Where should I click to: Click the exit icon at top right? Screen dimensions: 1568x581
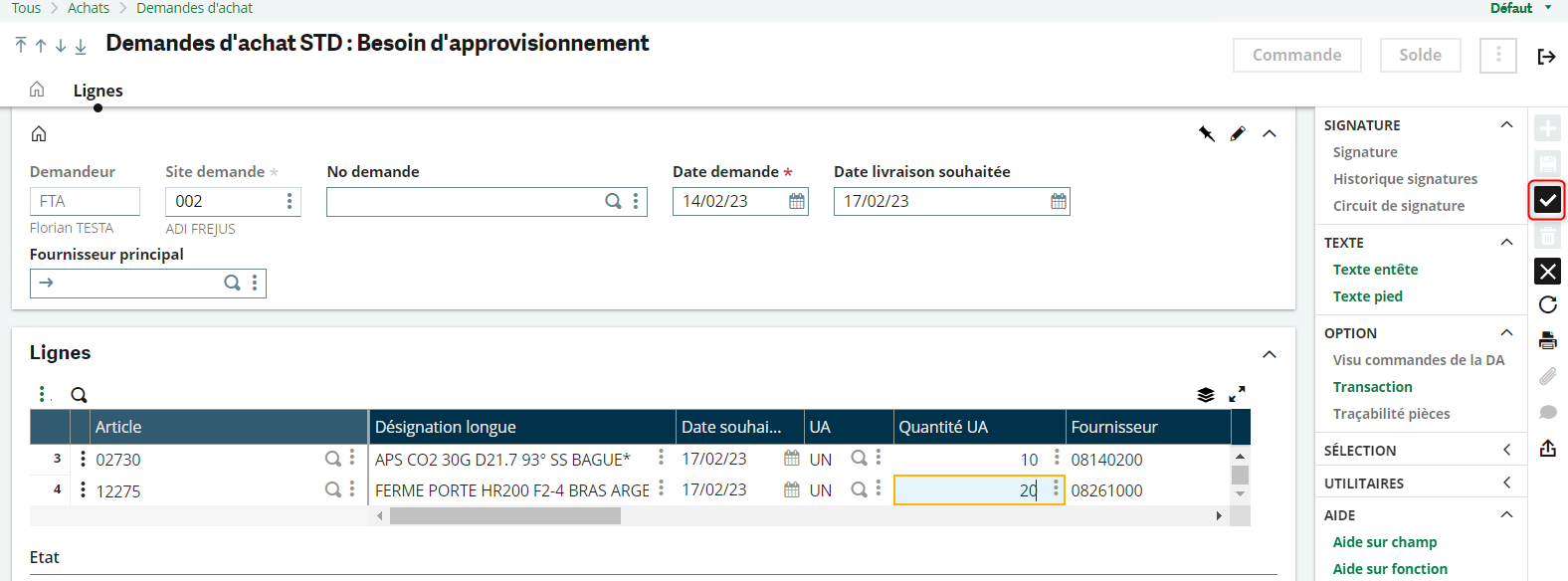pos(1546,57)
